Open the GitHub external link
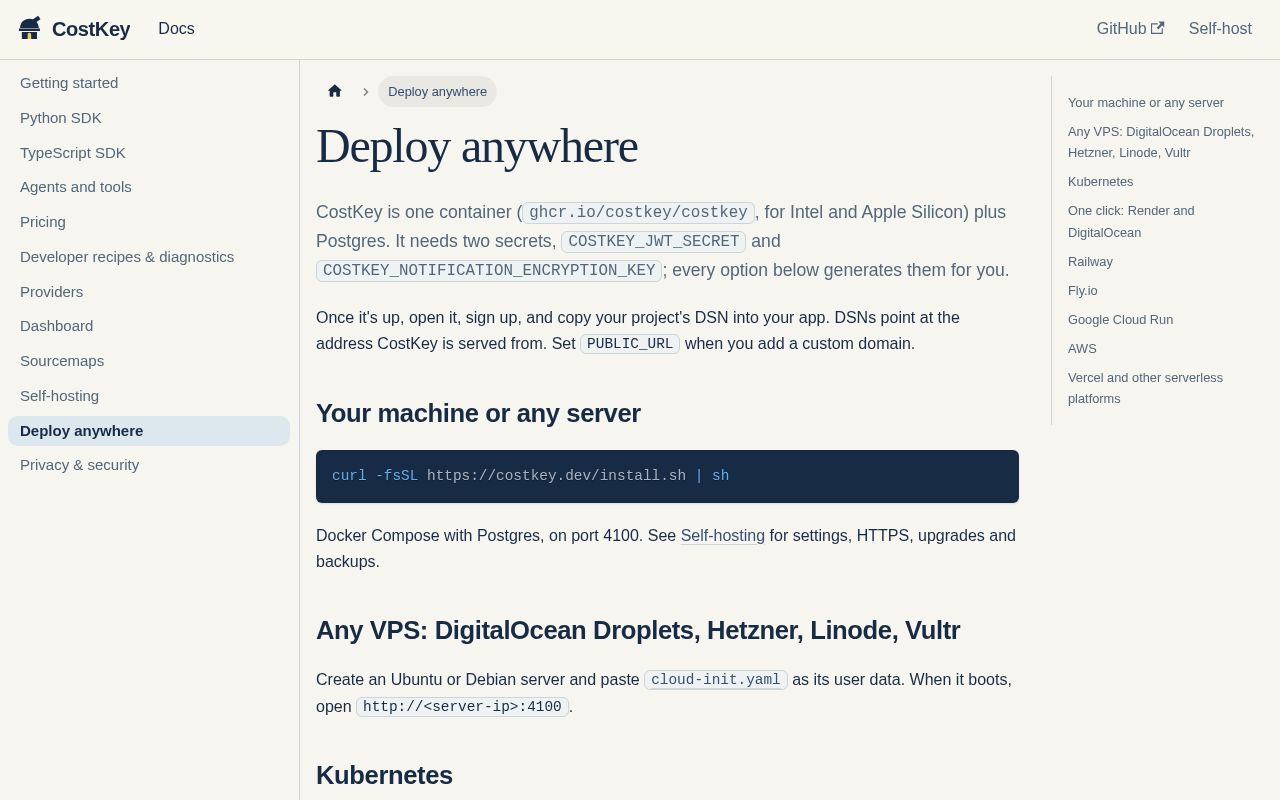 tap(1130, 29)
